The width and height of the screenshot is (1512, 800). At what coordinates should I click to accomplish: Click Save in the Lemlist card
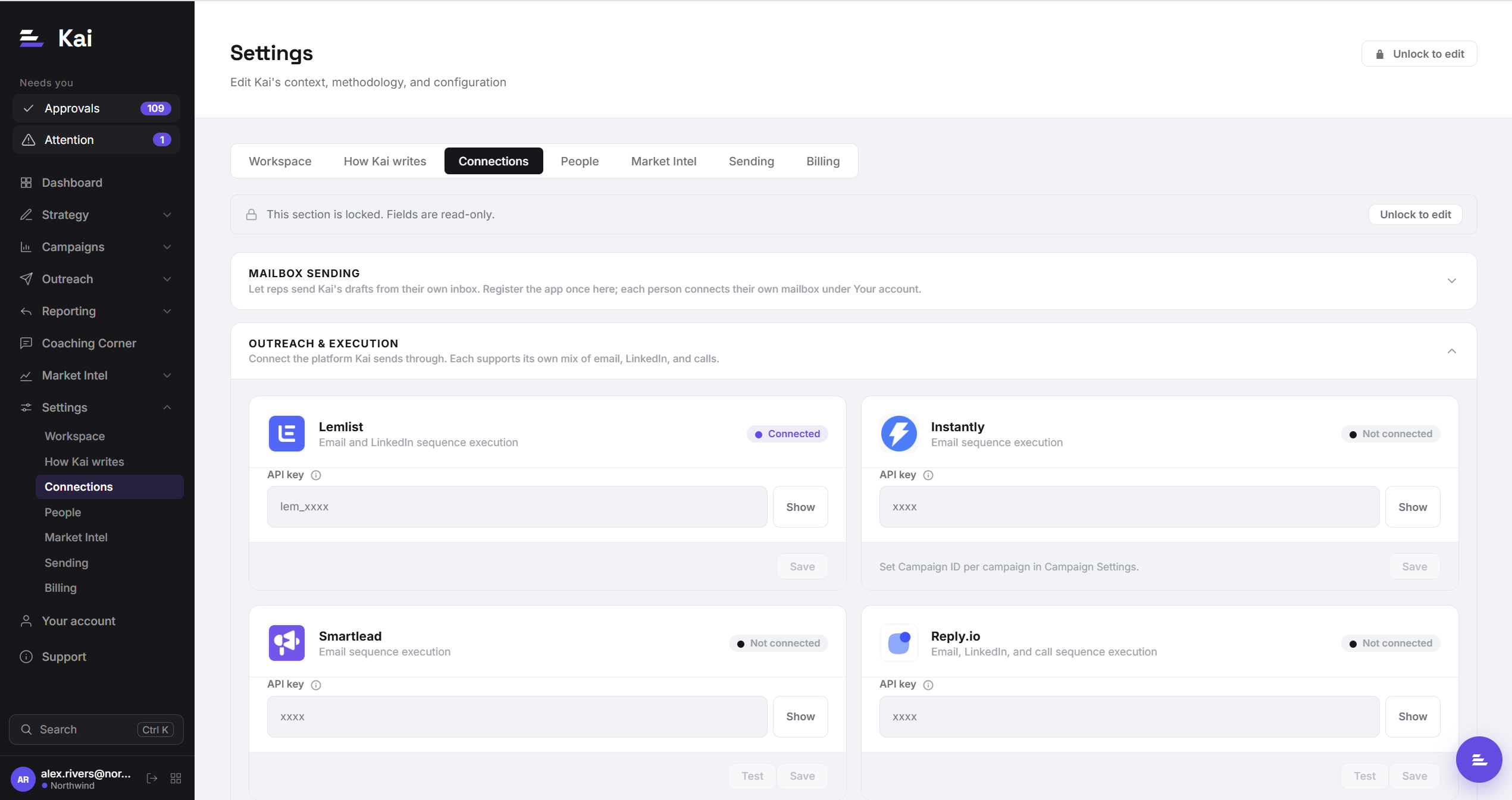[802, 566]
